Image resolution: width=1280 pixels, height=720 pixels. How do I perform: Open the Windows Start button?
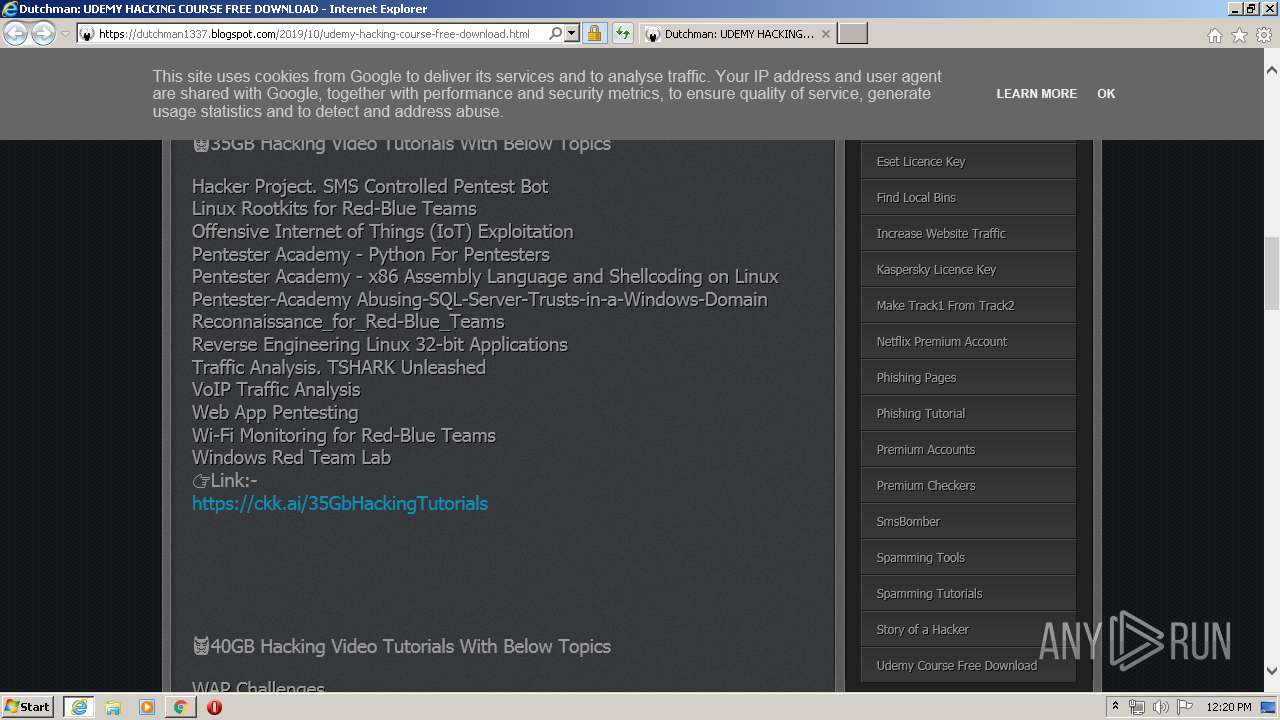[29, 706]
